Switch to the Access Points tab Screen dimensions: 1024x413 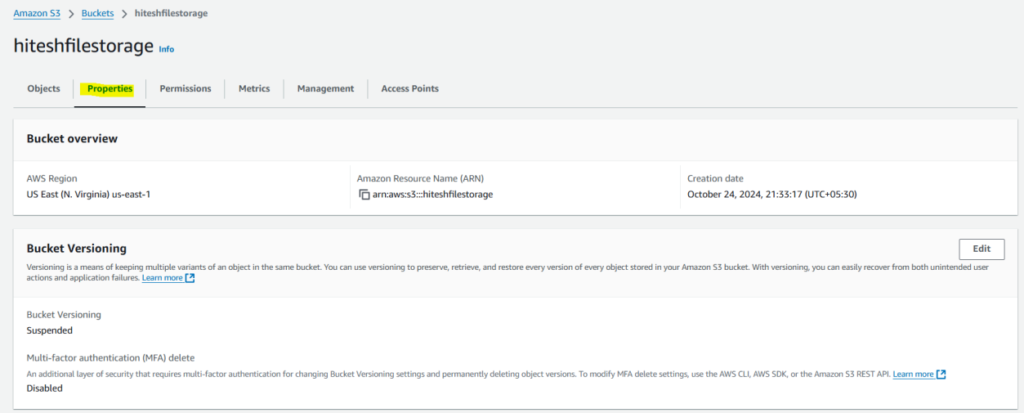pyautogui.click(x=409, y=89)
